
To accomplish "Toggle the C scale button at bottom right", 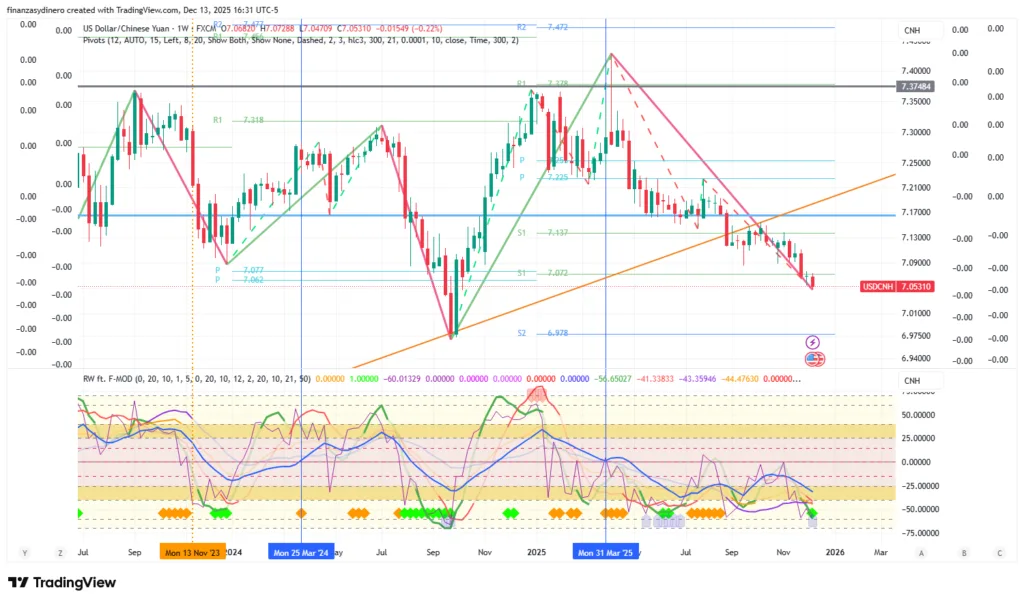I will (999, 552).
